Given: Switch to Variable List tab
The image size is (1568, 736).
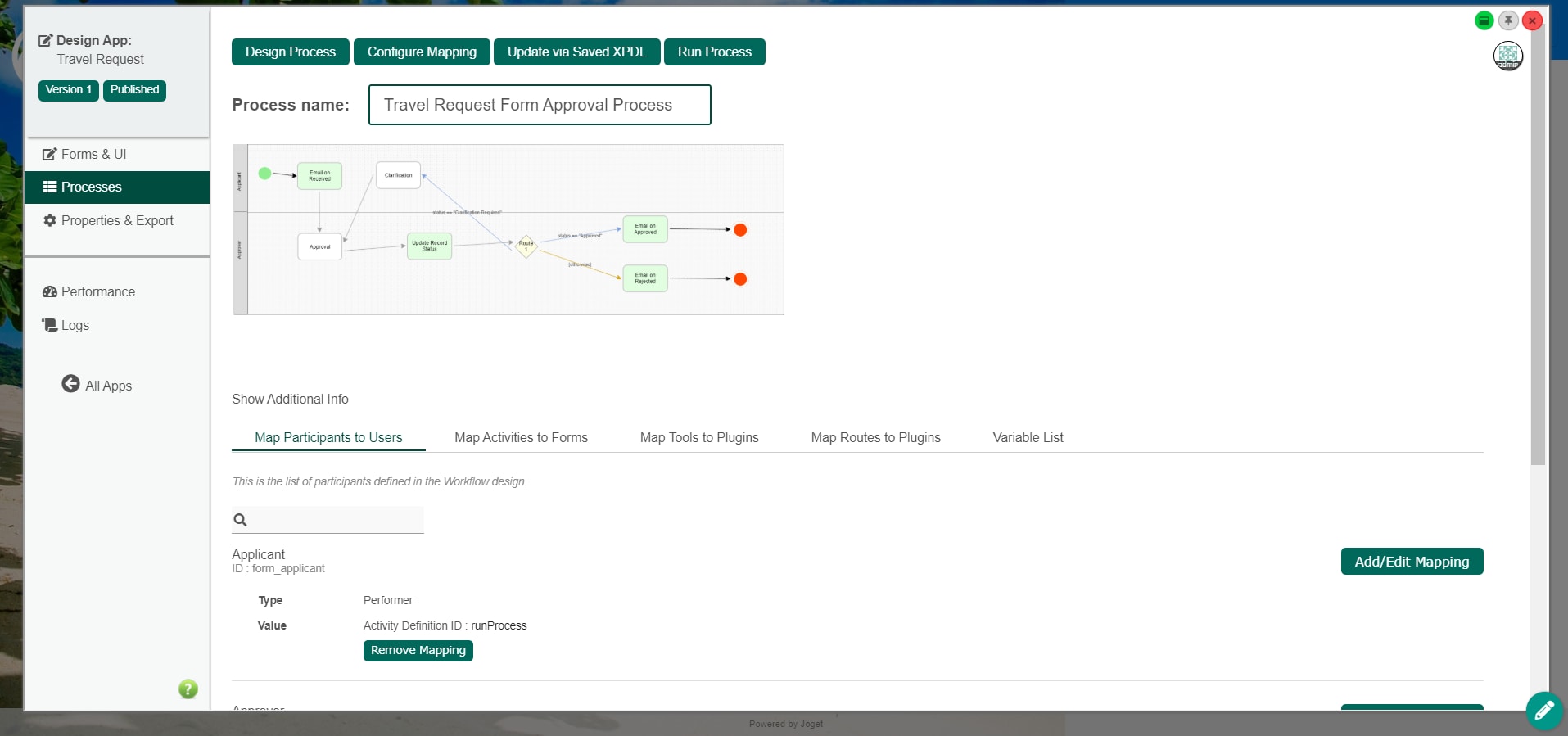Looking at the screenshot, I should click(x=1028, y=438).
